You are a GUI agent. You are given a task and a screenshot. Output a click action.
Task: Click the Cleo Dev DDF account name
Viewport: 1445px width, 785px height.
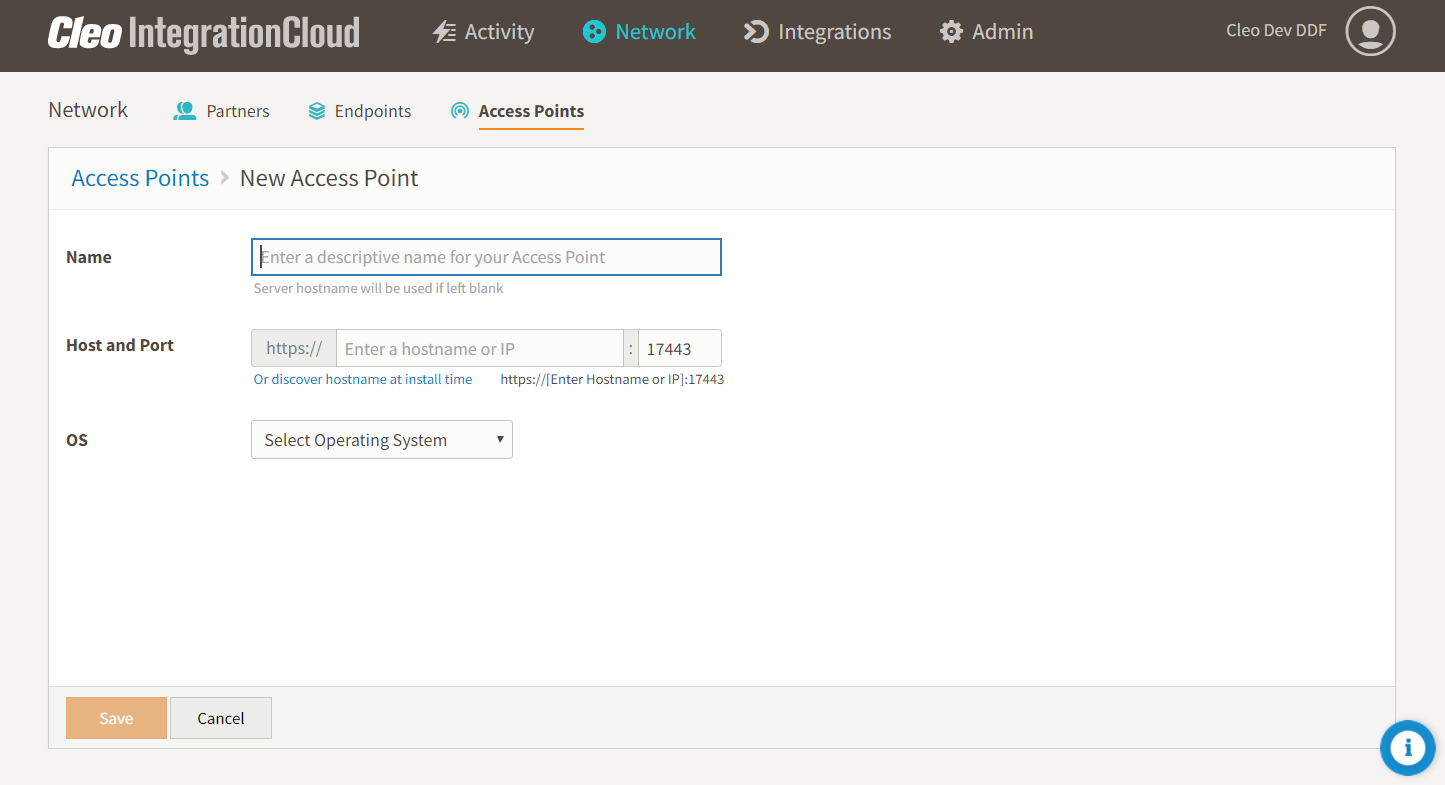1276,30
